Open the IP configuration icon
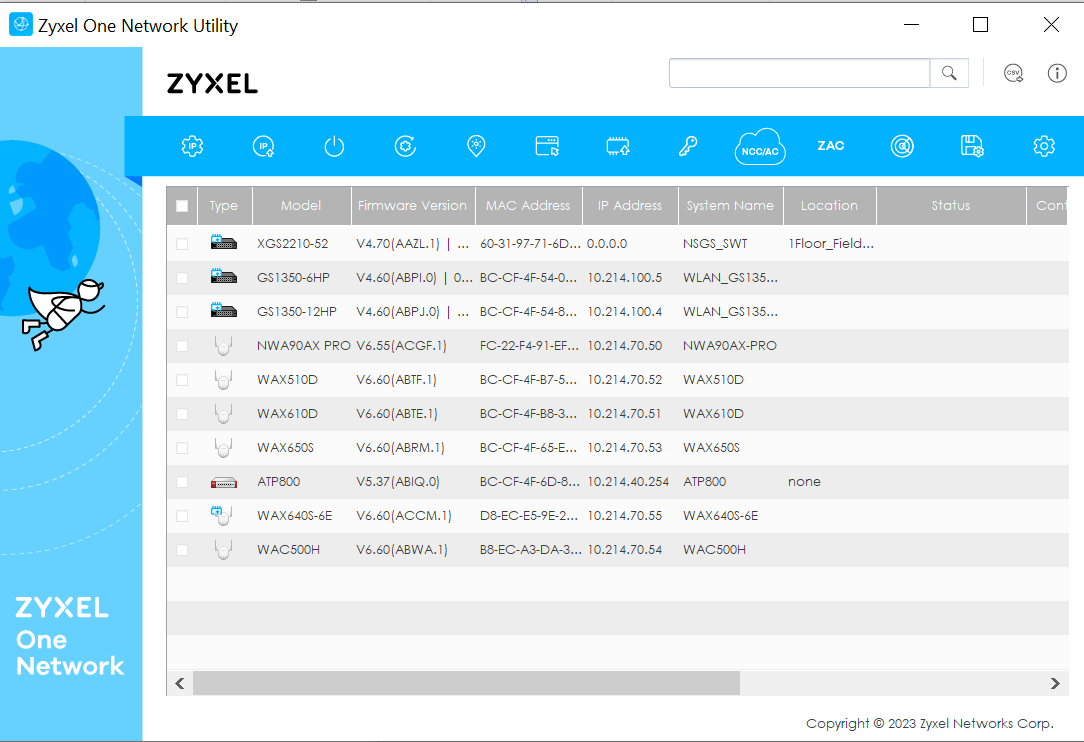1084x742 pixels. (x=263, y=146)
